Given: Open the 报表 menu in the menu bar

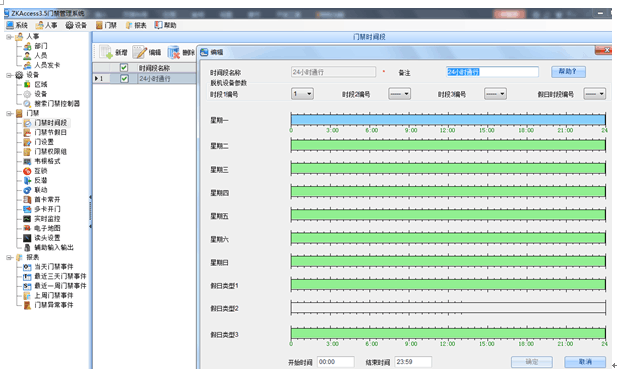Looking at the screenshot, I should coord(136,25).
